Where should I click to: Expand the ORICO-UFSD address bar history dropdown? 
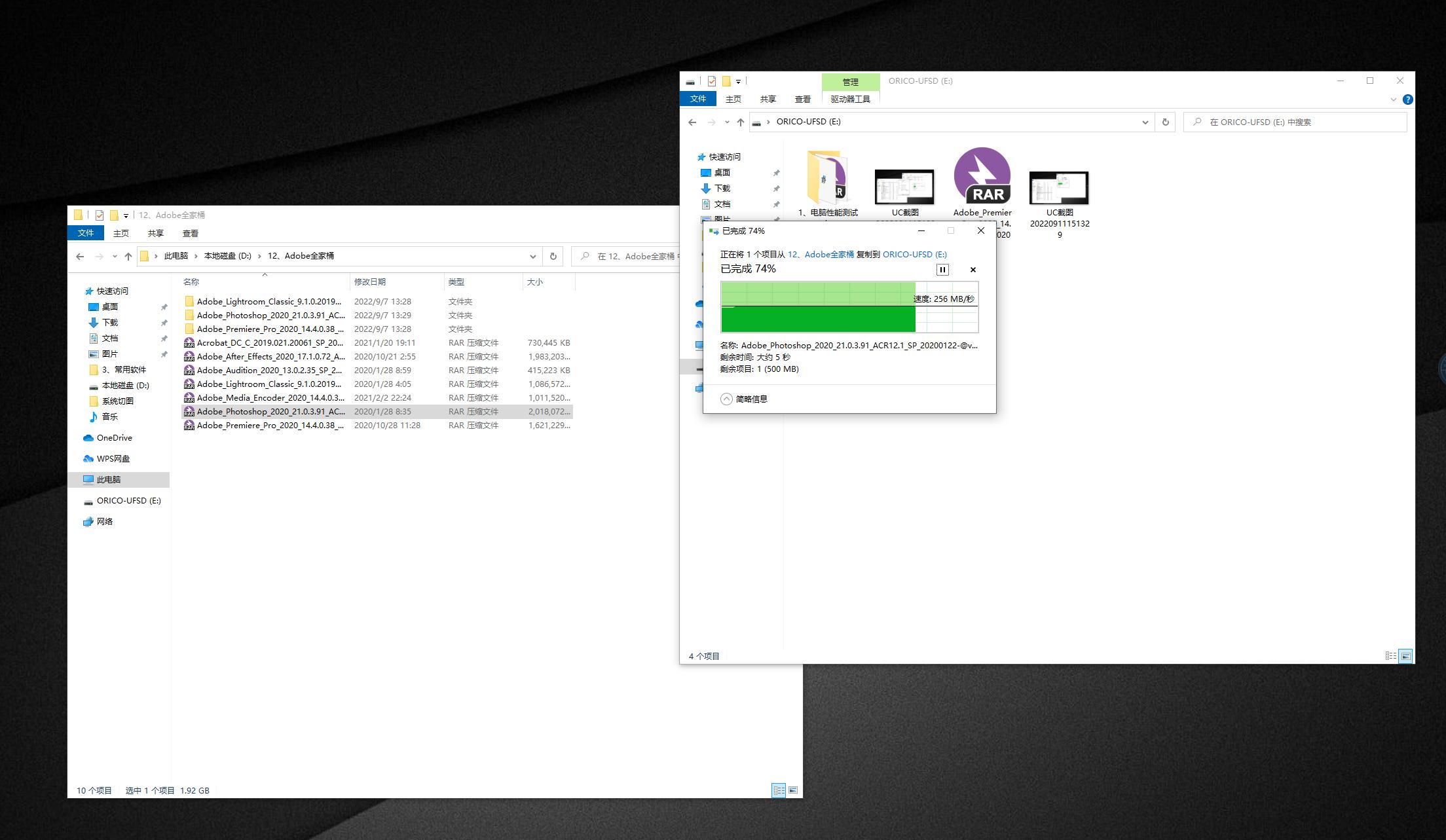(1145, 122)
